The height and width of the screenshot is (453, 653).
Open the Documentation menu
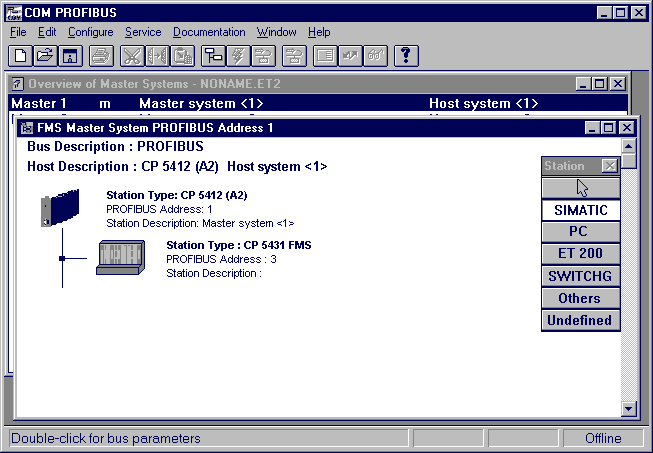pyautogui.click(x=209, y=32)
